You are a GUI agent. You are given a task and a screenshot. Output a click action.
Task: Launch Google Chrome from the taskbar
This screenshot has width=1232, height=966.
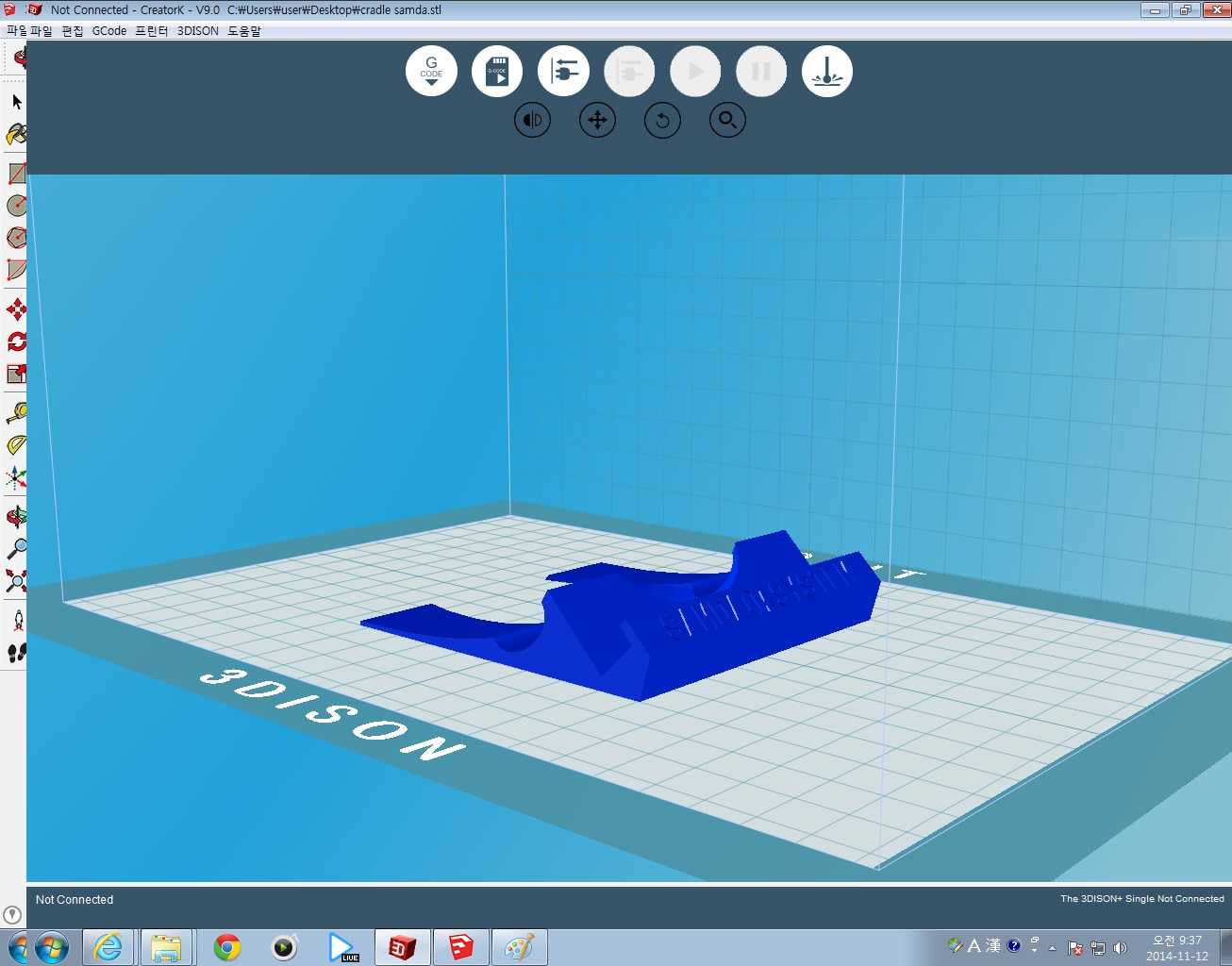pos(226,947)
